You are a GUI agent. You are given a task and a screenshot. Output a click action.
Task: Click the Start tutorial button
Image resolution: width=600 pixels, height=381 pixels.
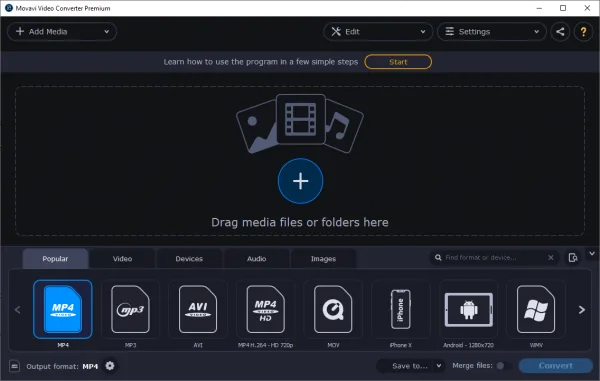[x=398, y=62]
